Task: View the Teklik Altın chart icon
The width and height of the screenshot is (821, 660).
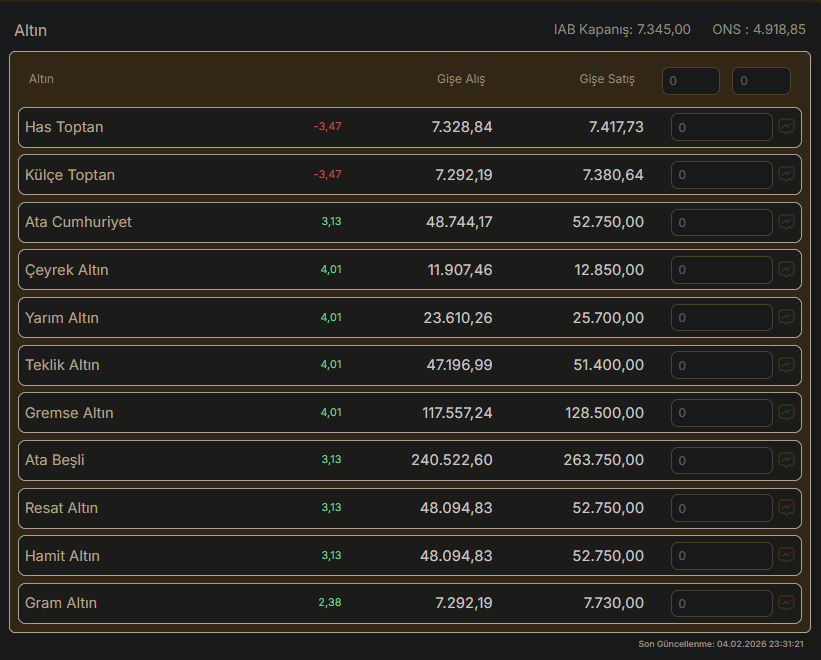Action: 787,365
